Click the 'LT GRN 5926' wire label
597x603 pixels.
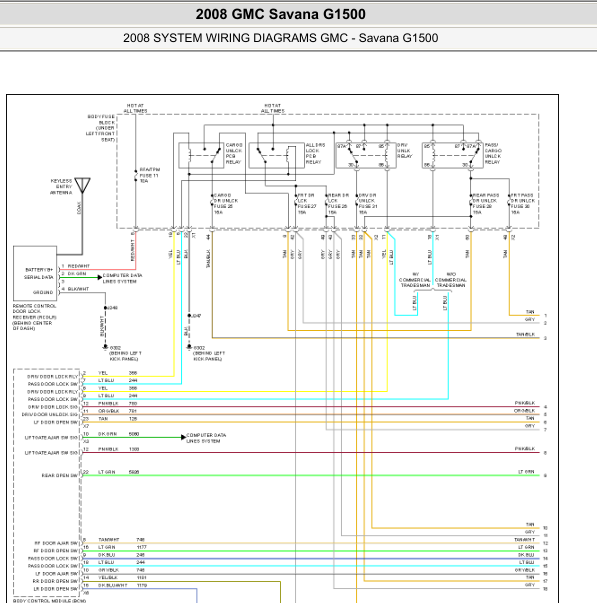pyautogui.click(x=118, y=472)
